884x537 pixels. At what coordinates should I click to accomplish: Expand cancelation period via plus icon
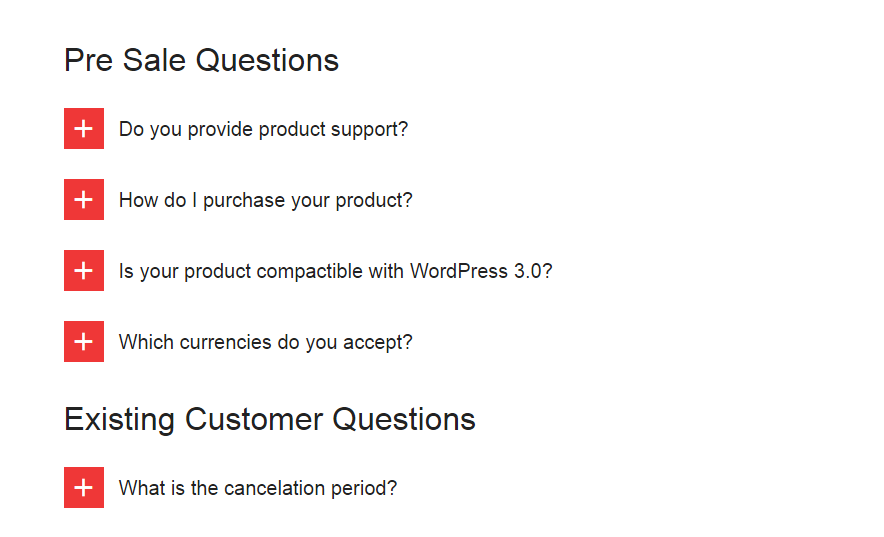coord(84,487)
